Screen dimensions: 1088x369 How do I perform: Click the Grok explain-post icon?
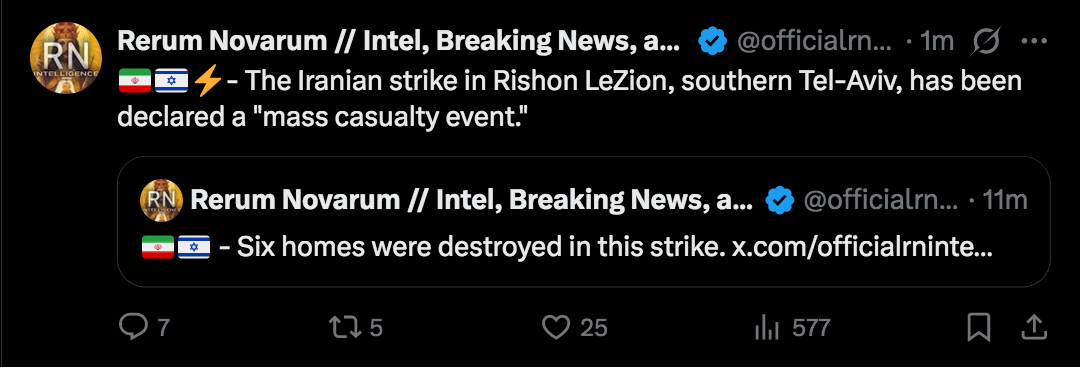[x=986, y=42]
